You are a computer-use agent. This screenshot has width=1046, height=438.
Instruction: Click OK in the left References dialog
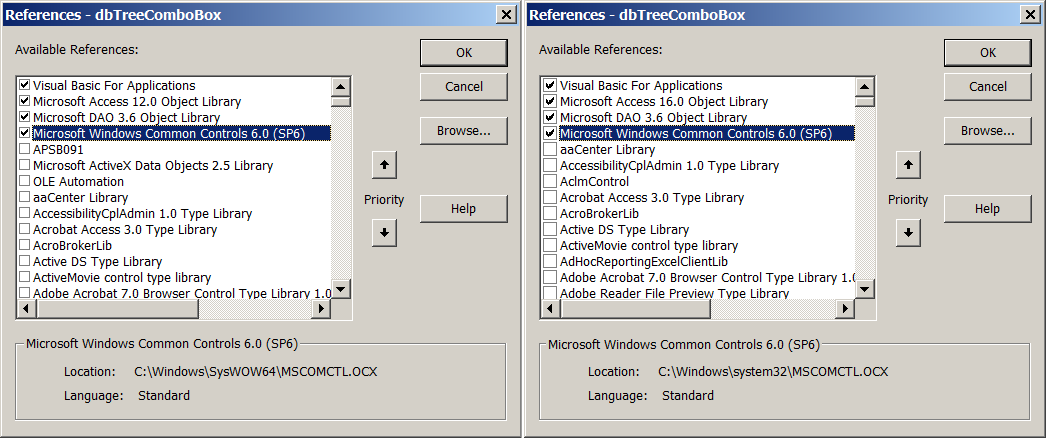(464, 53)
